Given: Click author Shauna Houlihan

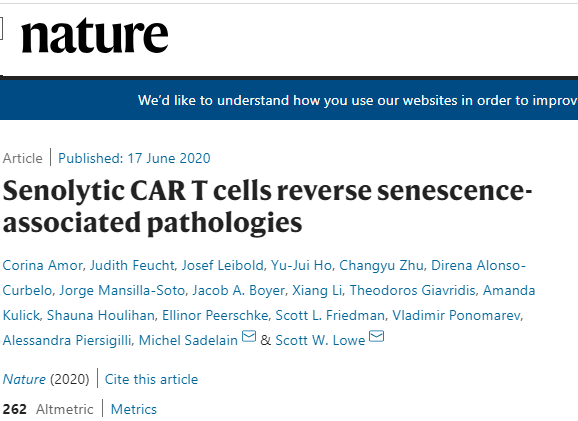Looking at the screenshot, I should pyautogui.click(x=101, y=316).
